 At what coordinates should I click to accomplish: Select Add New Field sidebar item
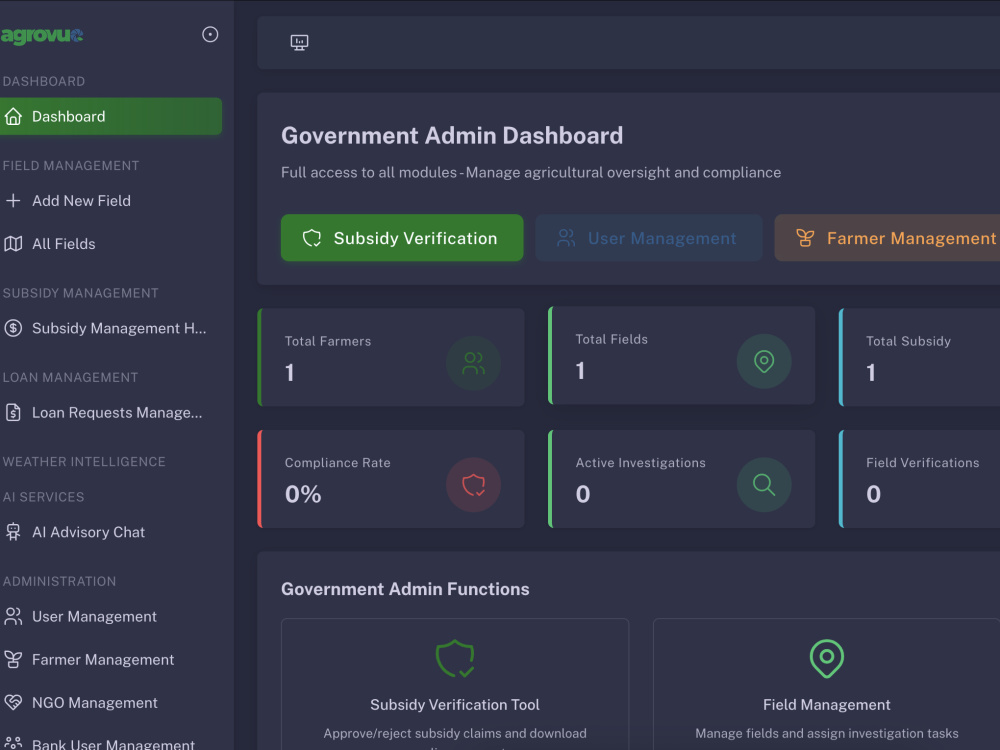click(111, 201)
